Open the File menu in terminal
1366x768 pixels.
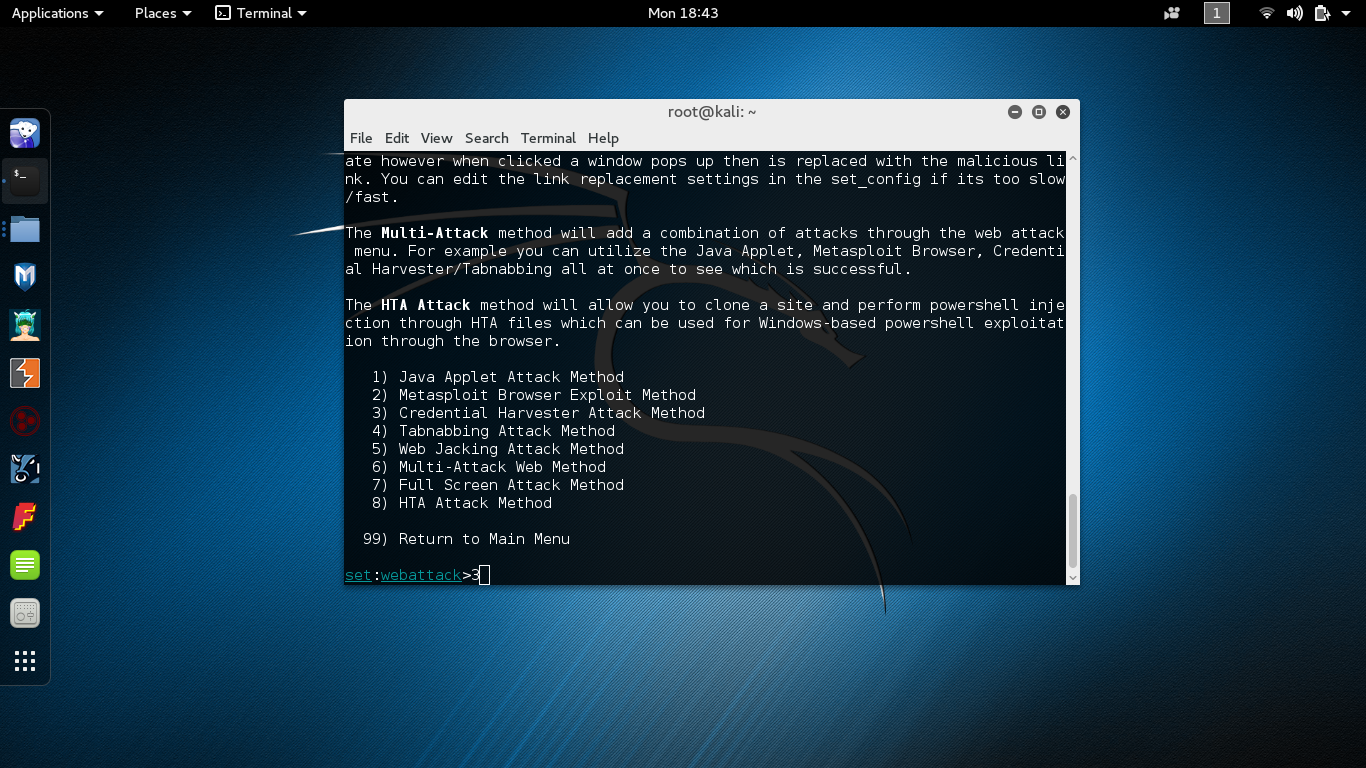tap(361, 138)
